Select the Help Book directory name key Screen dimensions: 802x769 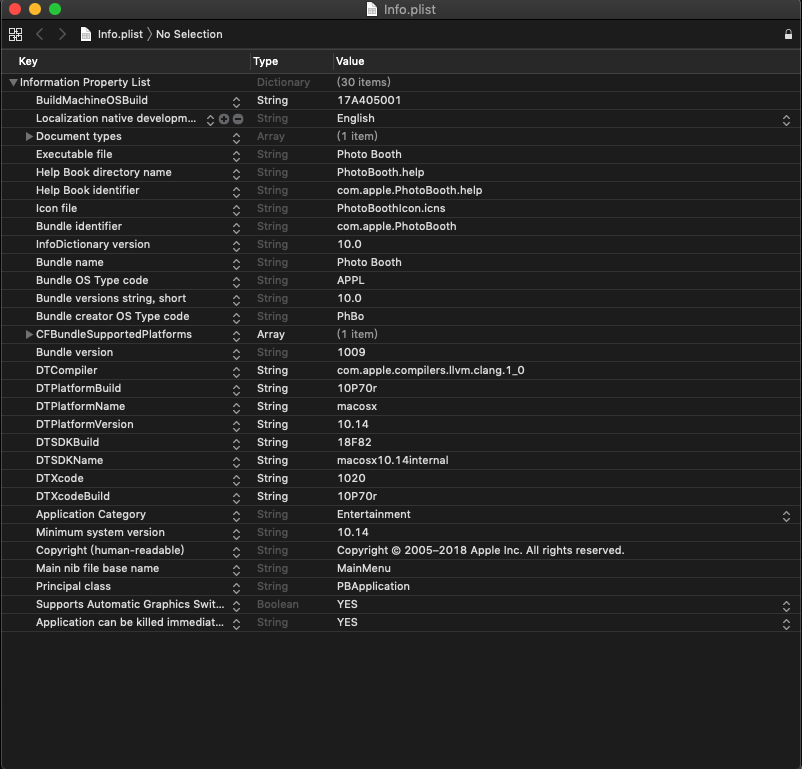click(104, 172)
